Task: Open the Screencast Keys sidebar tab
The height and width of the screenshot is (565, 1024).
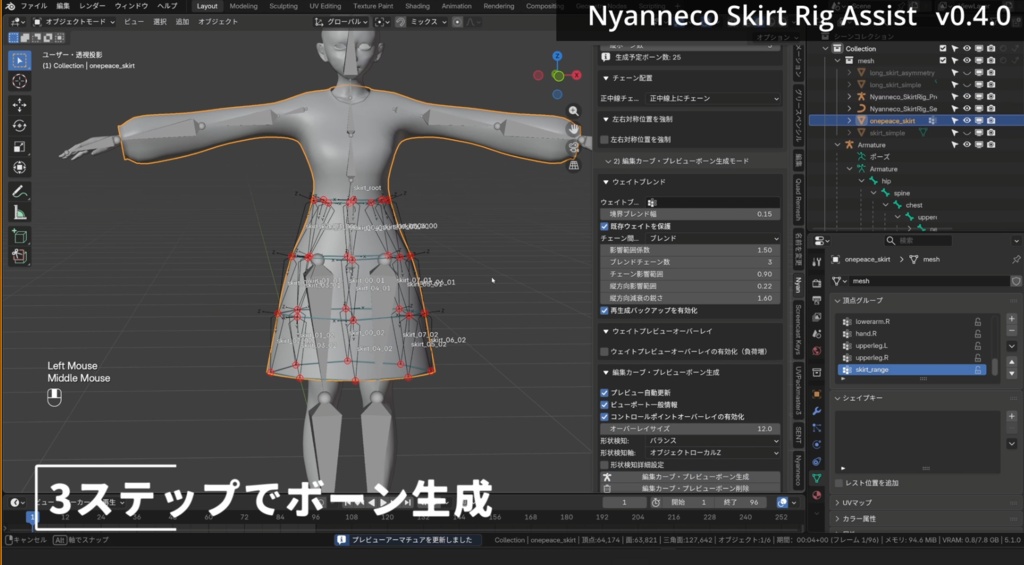Action: [798, 330]
